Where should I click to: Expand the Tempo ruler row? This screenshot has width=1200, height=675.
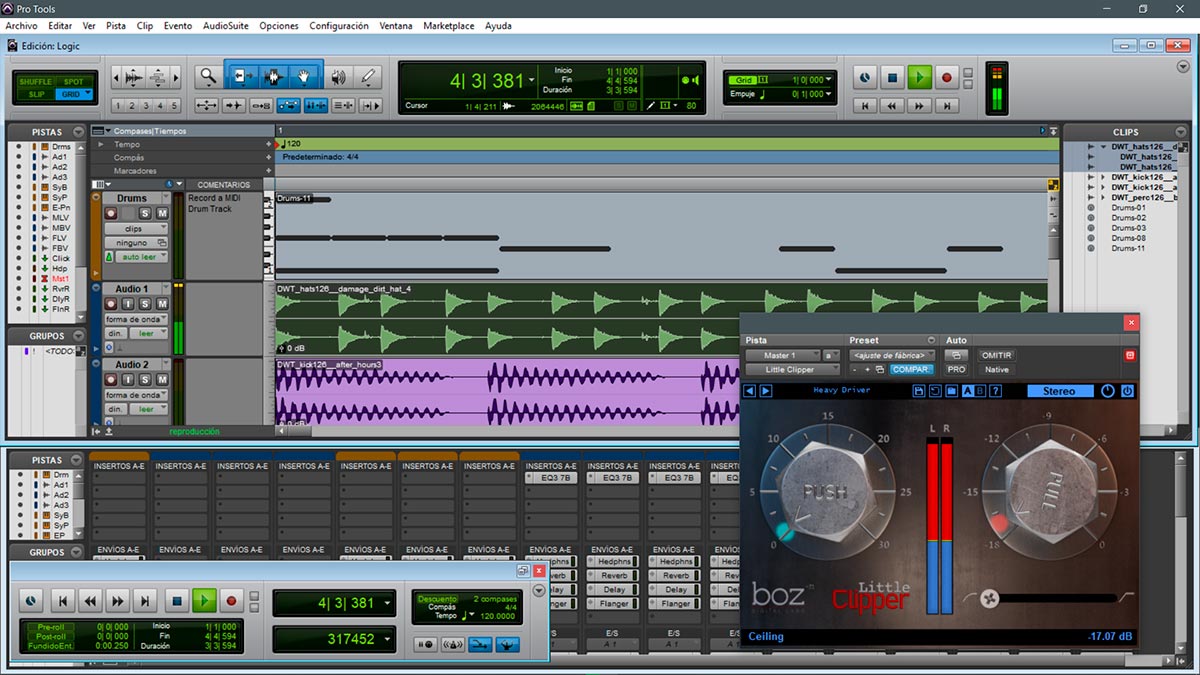click(x=100, y=144)
